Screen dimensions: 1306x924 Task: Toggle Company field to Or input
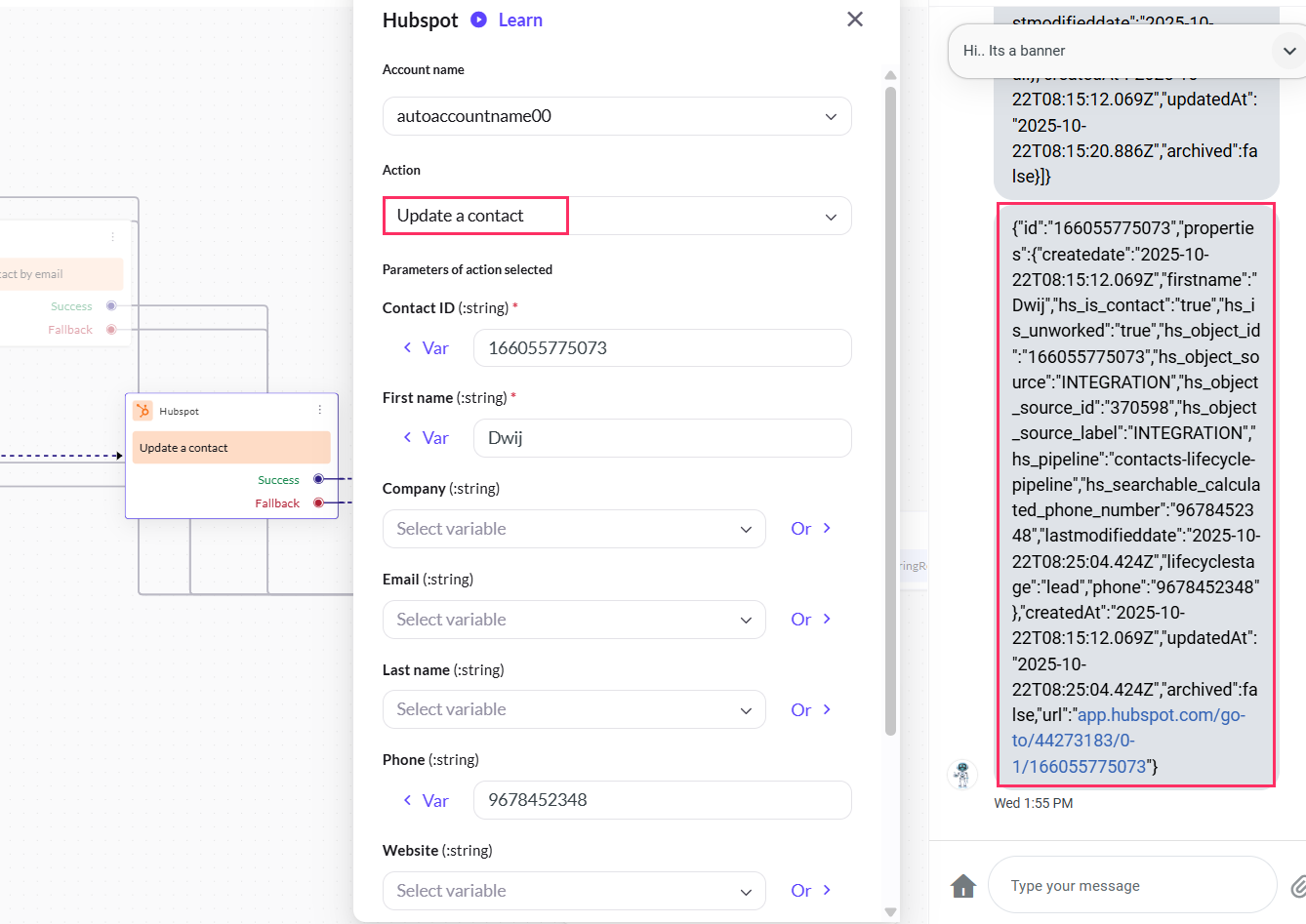tap(811, 529)
